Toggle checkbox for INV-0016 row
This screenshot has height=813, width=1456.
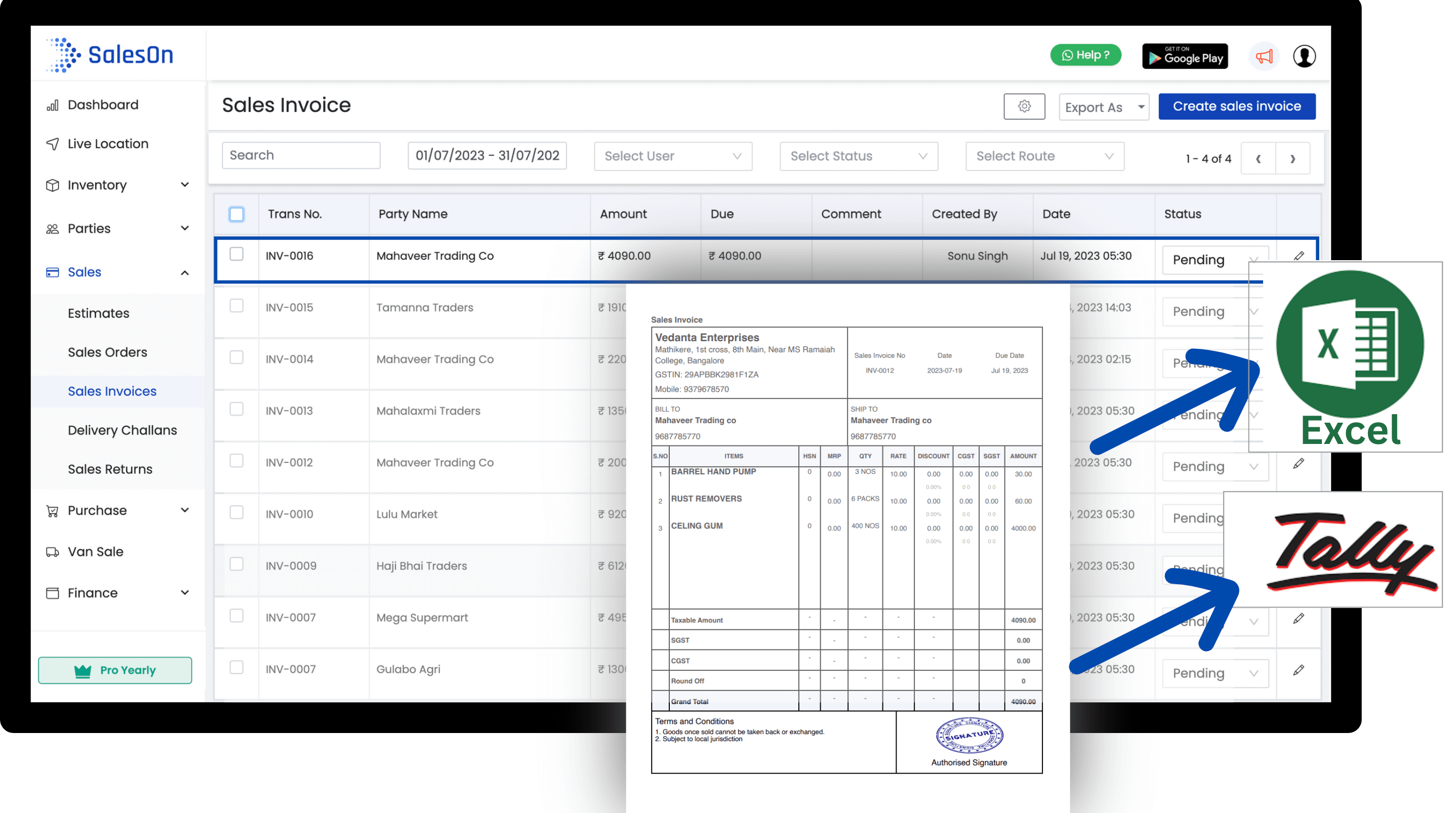(x=236, y=254)
